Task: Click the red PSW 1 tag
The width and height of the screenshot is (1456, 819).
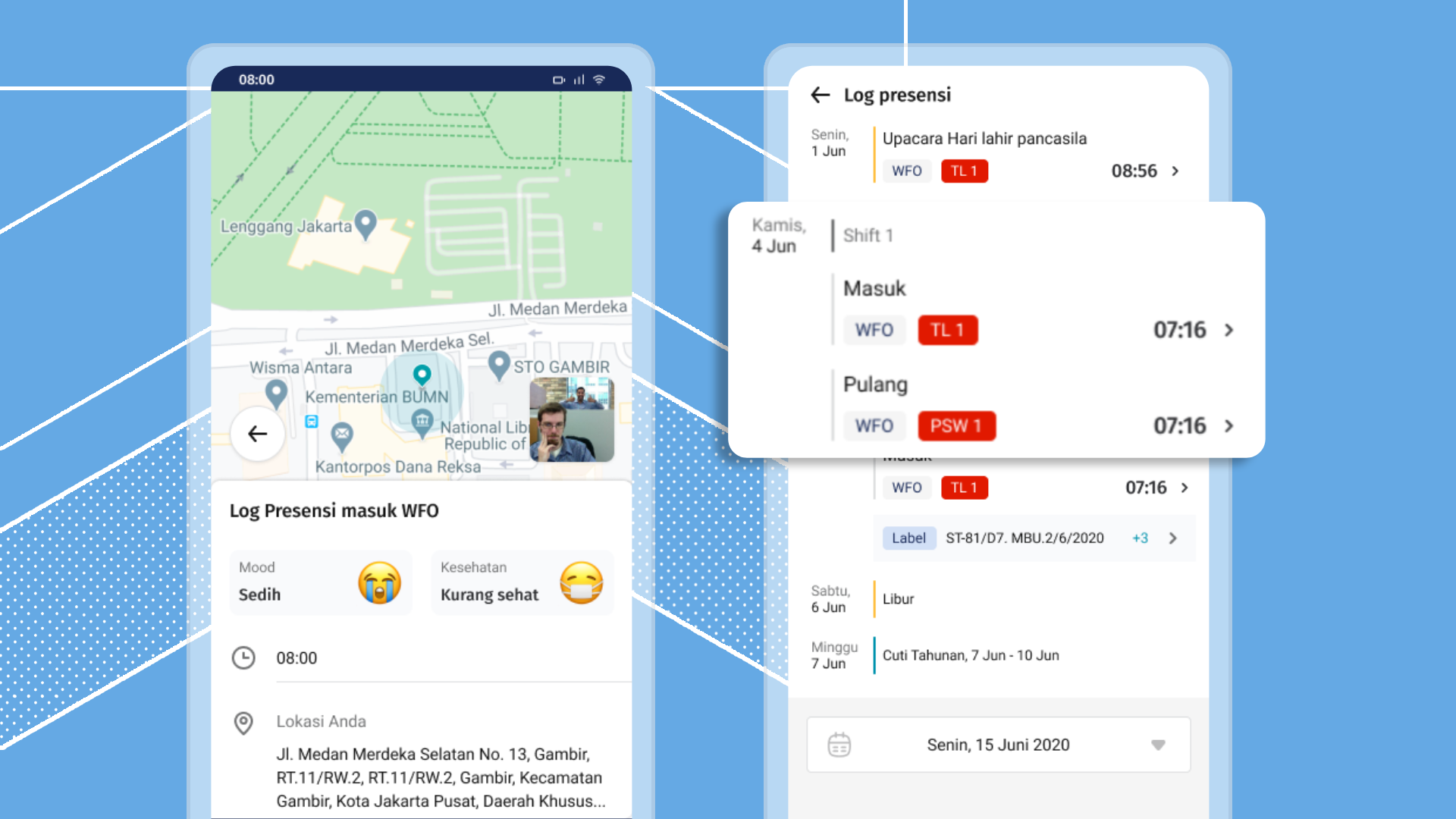Action: pos(956,426)
